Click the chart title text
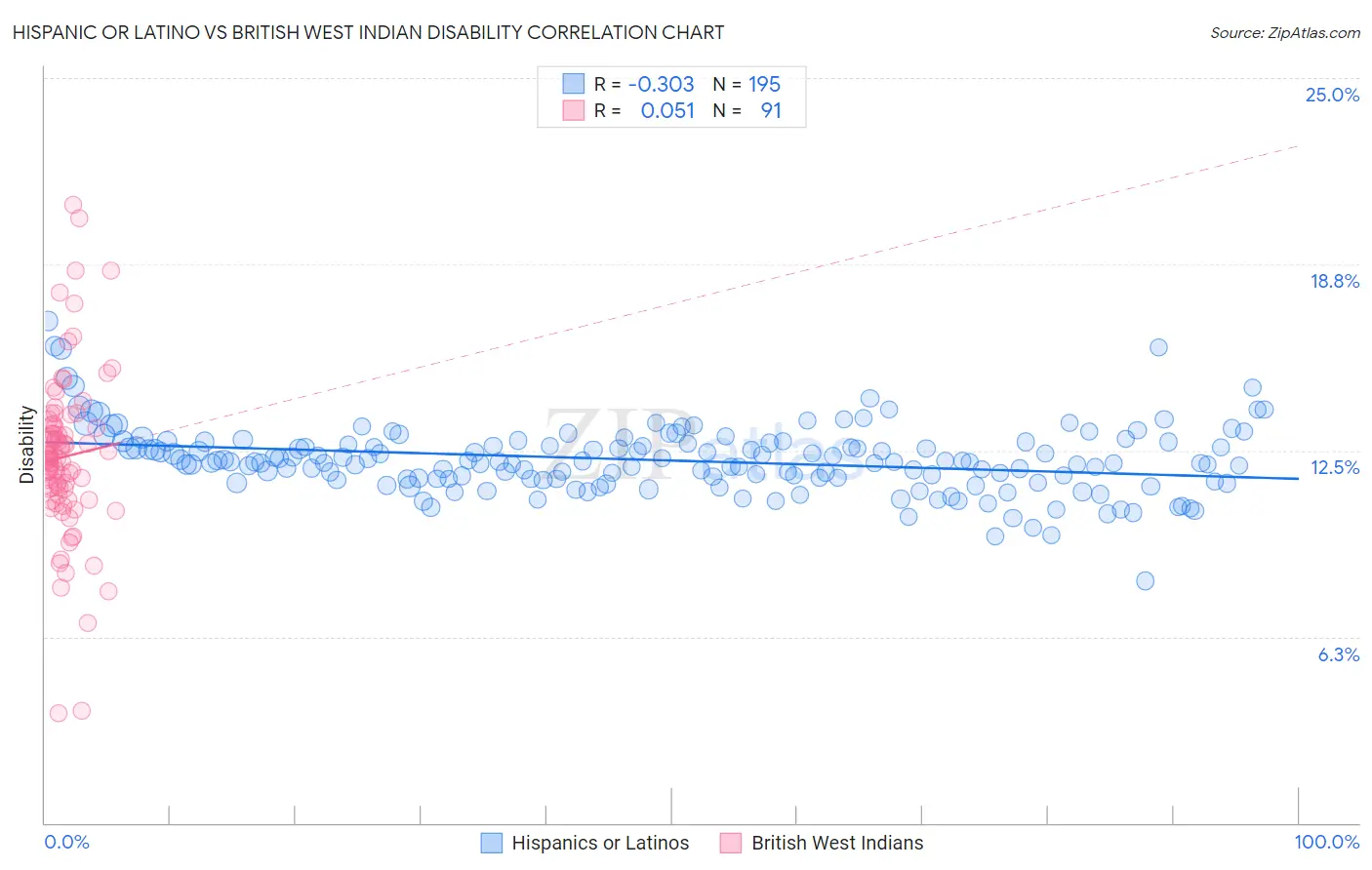 (x=368, y=32)
